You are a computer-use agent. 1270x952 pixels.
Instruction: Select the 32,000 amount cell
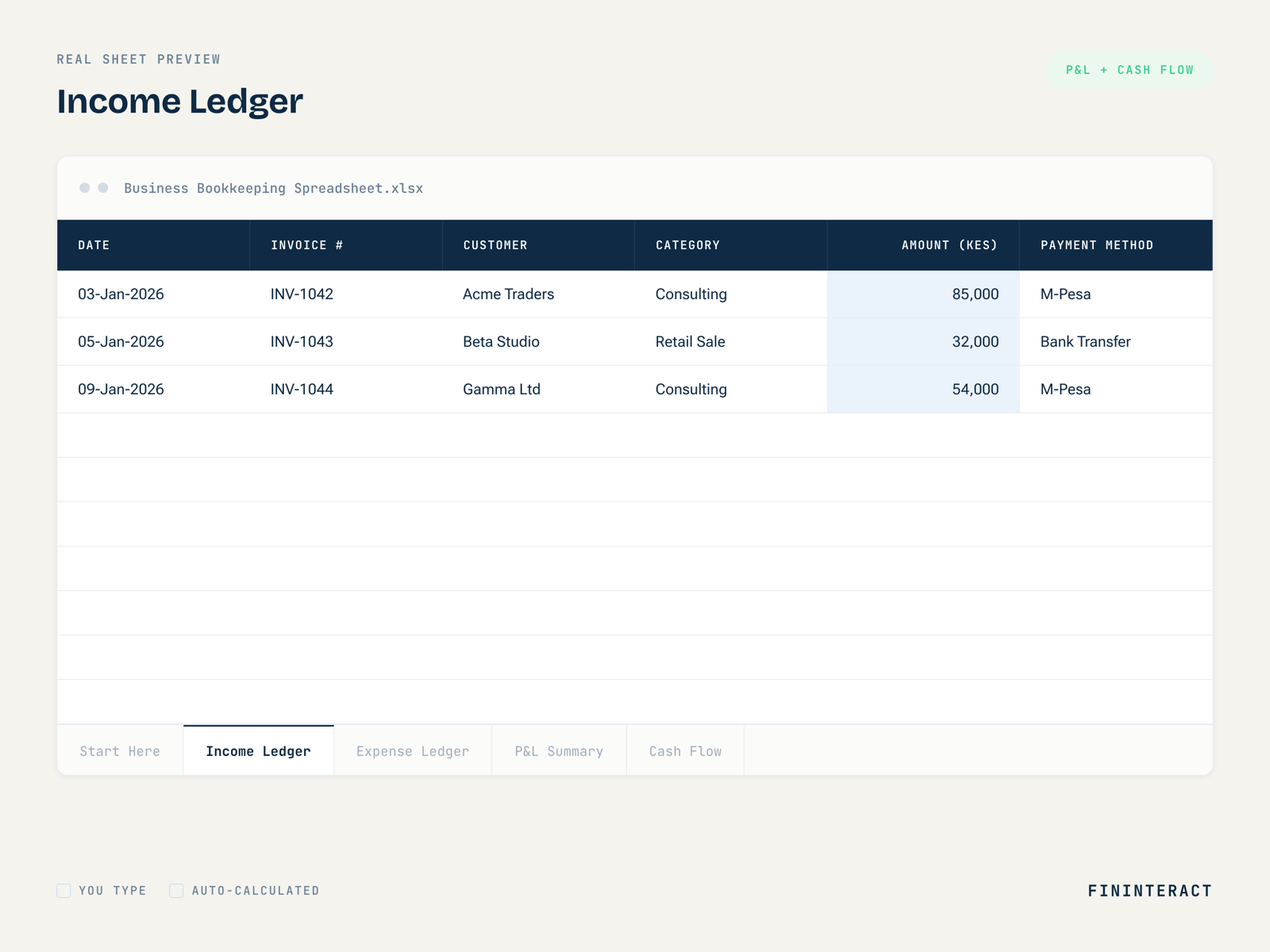(x=923, y=342)
